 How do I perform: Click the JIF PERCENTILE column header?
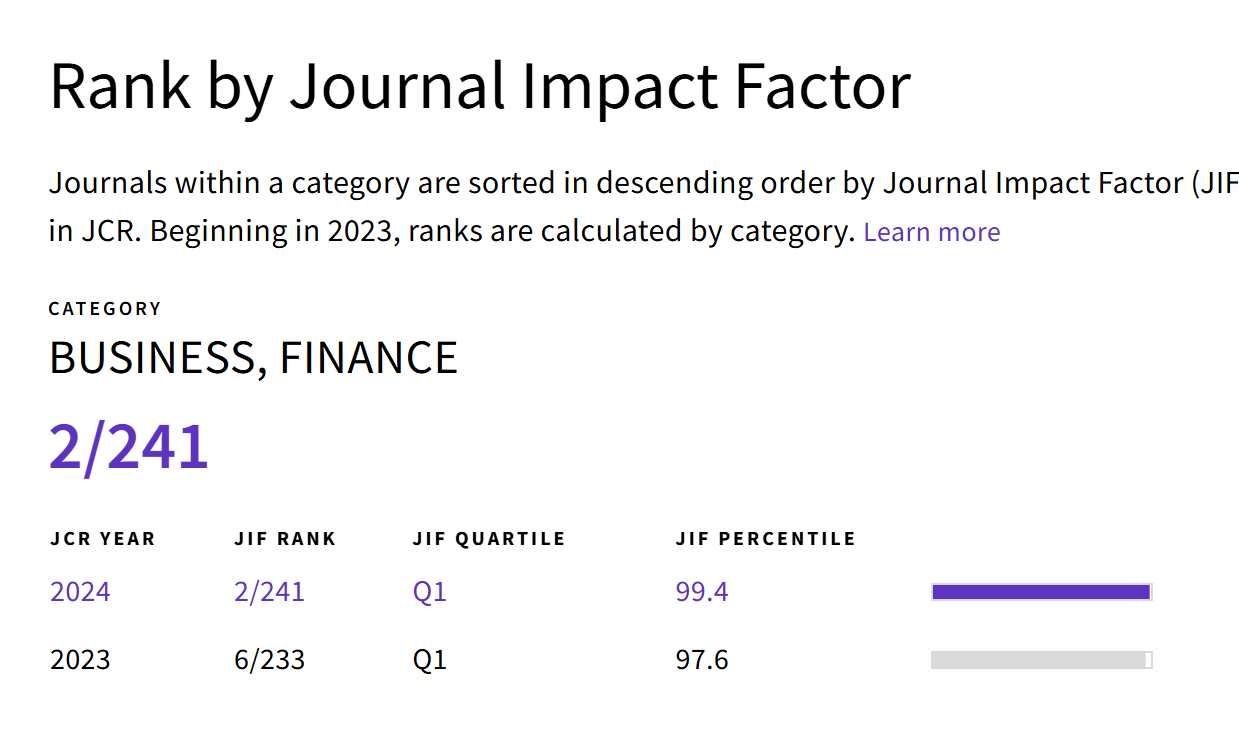(x=765, y=539)
